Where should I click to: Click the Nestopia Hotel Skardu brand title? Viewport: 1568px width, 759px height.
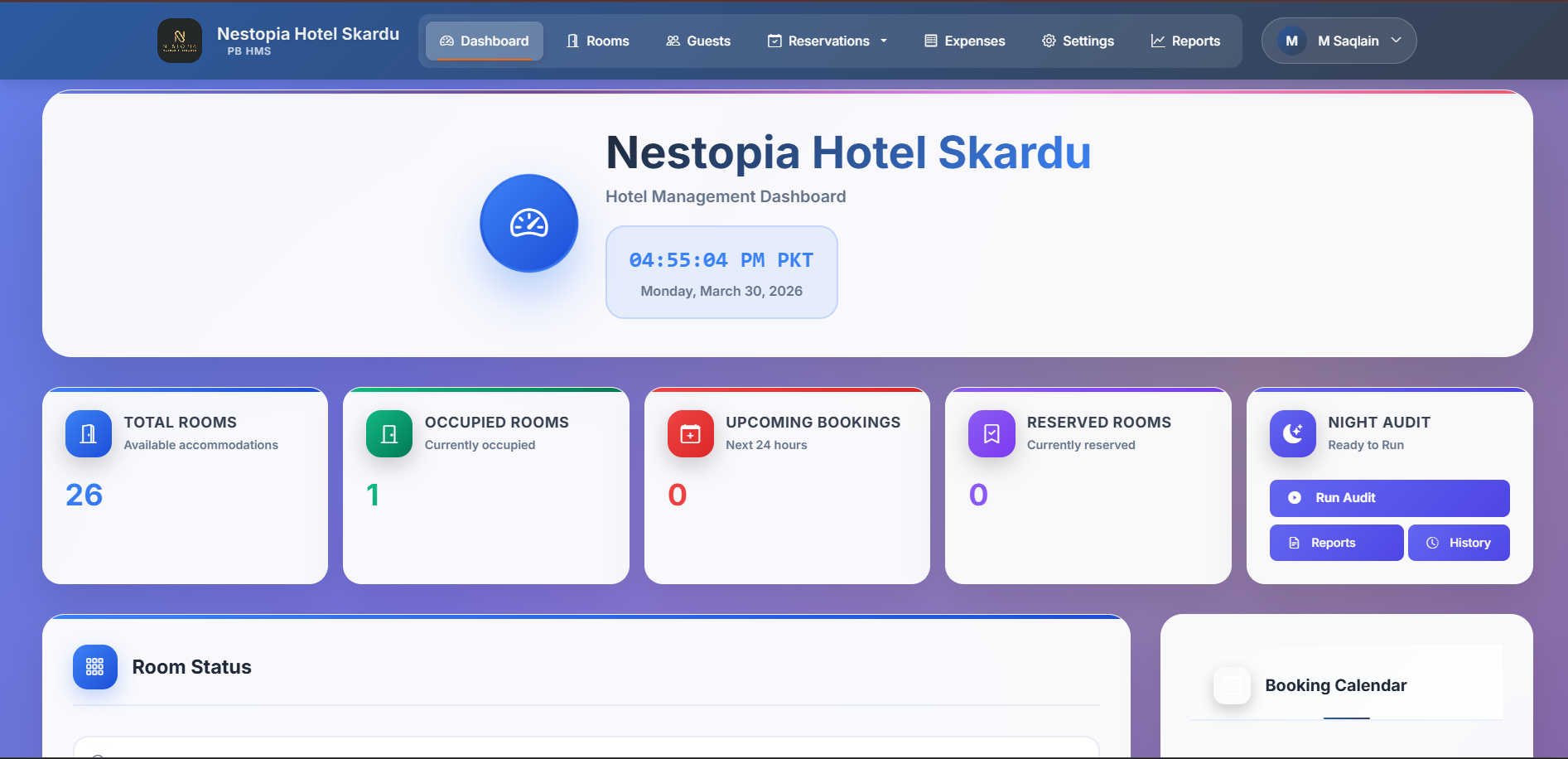308,34
